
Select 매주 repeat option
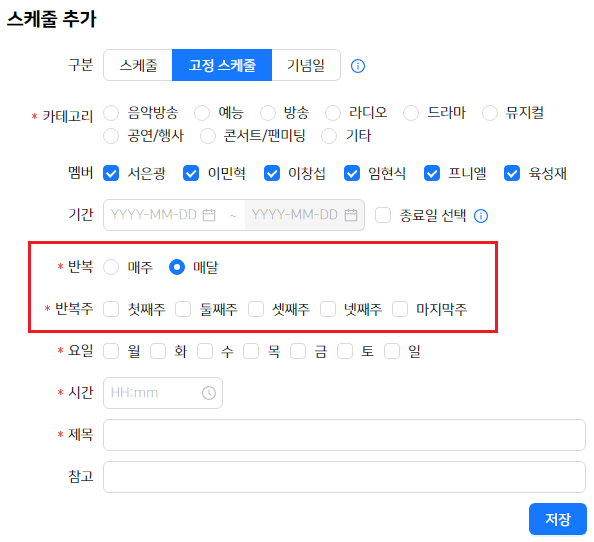click(111, 267)
